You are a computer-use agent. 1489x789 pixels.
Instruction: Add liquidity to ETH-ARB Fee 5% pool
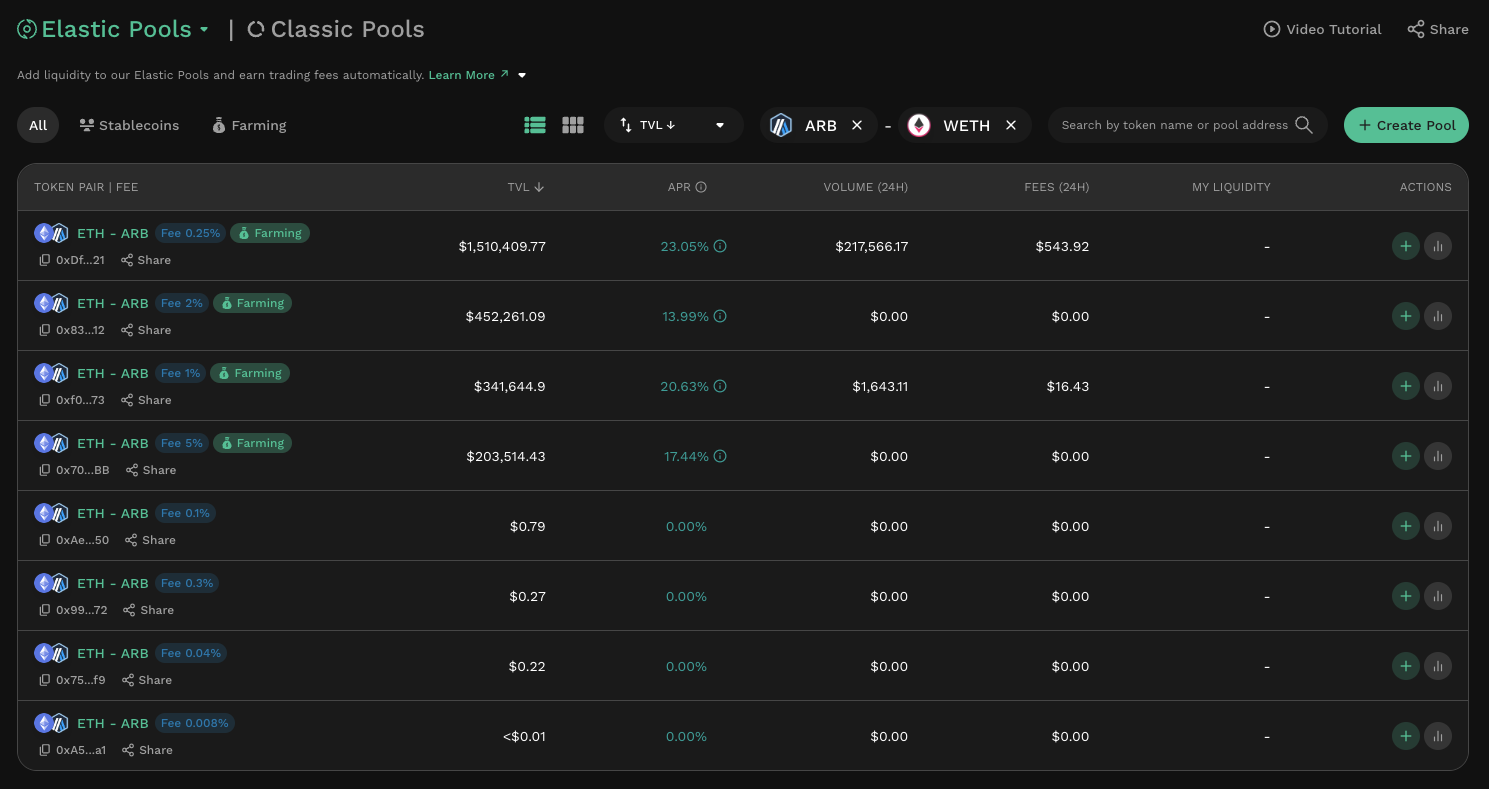[1405, 456]
